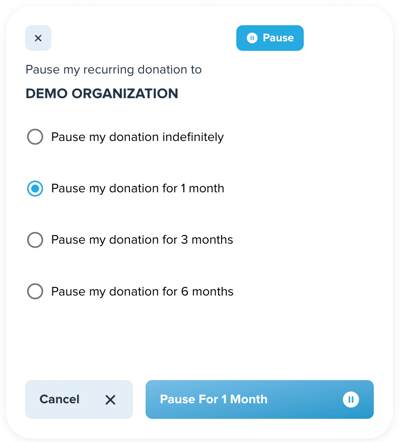The image size is (400, 442).
Task: Confirm with the Pause For 1 Month button
Action: [259, 399]
